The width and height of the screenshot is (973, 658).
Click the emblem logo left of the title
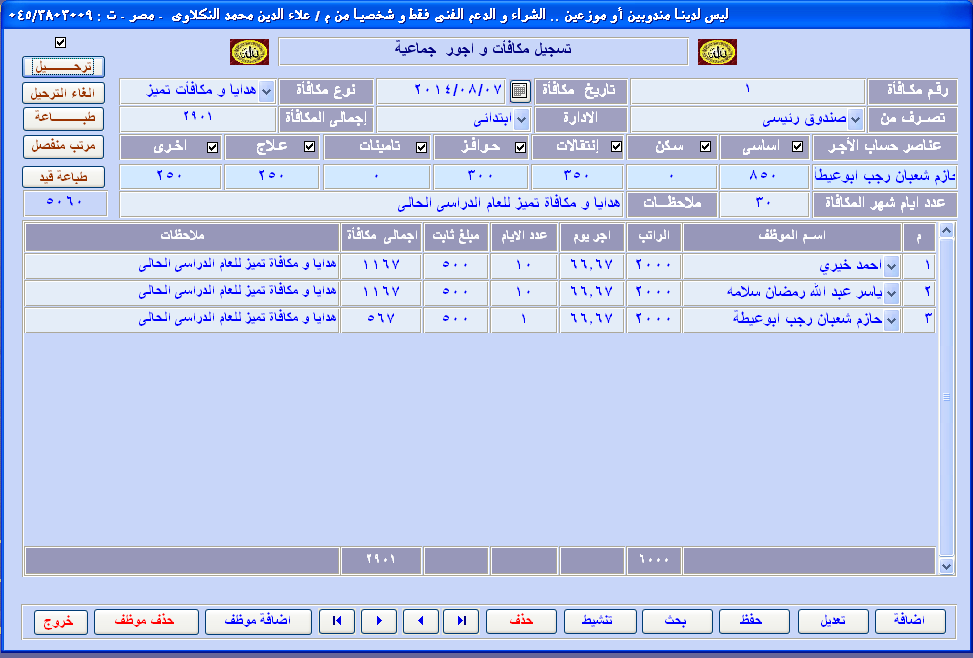[249, 51]
